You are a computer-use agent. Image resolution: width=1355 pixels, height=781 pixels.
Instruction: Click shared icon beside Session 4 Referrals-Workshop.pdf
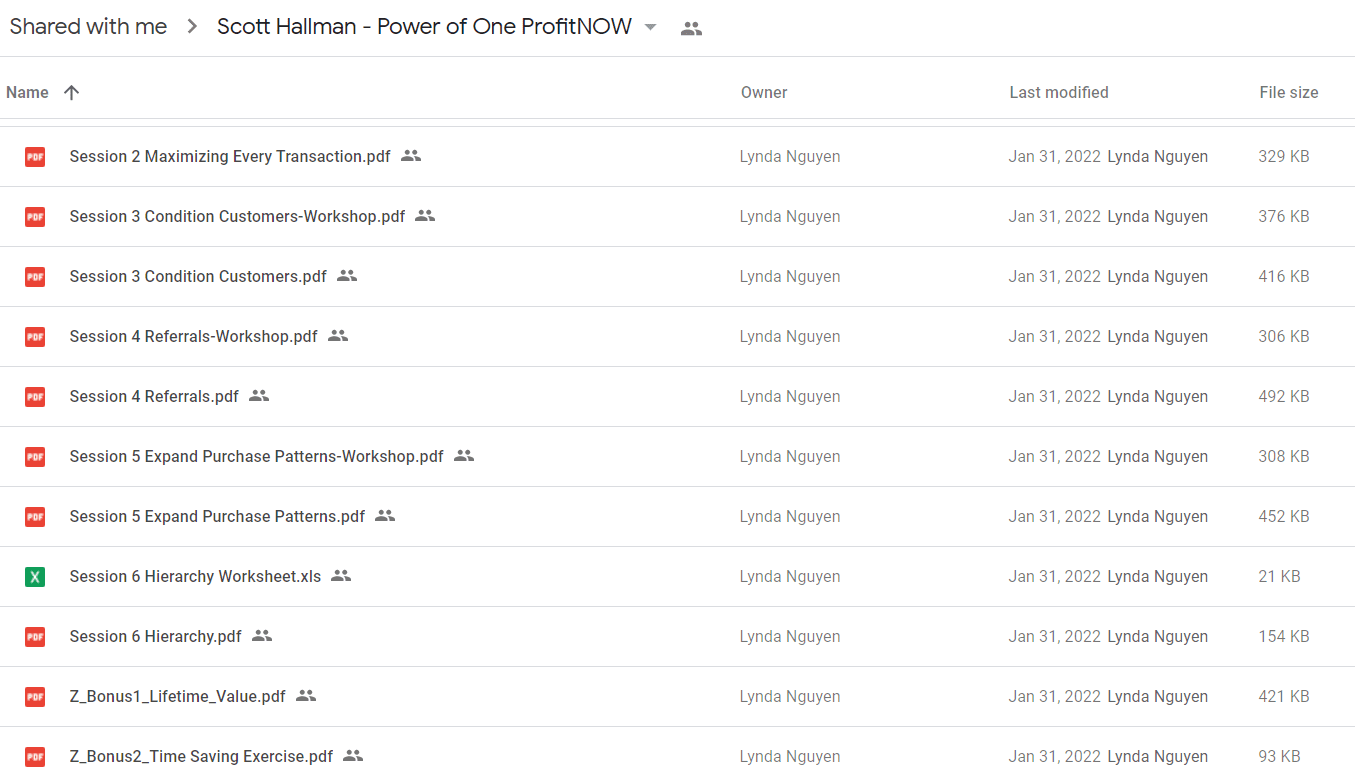(338, 336)
